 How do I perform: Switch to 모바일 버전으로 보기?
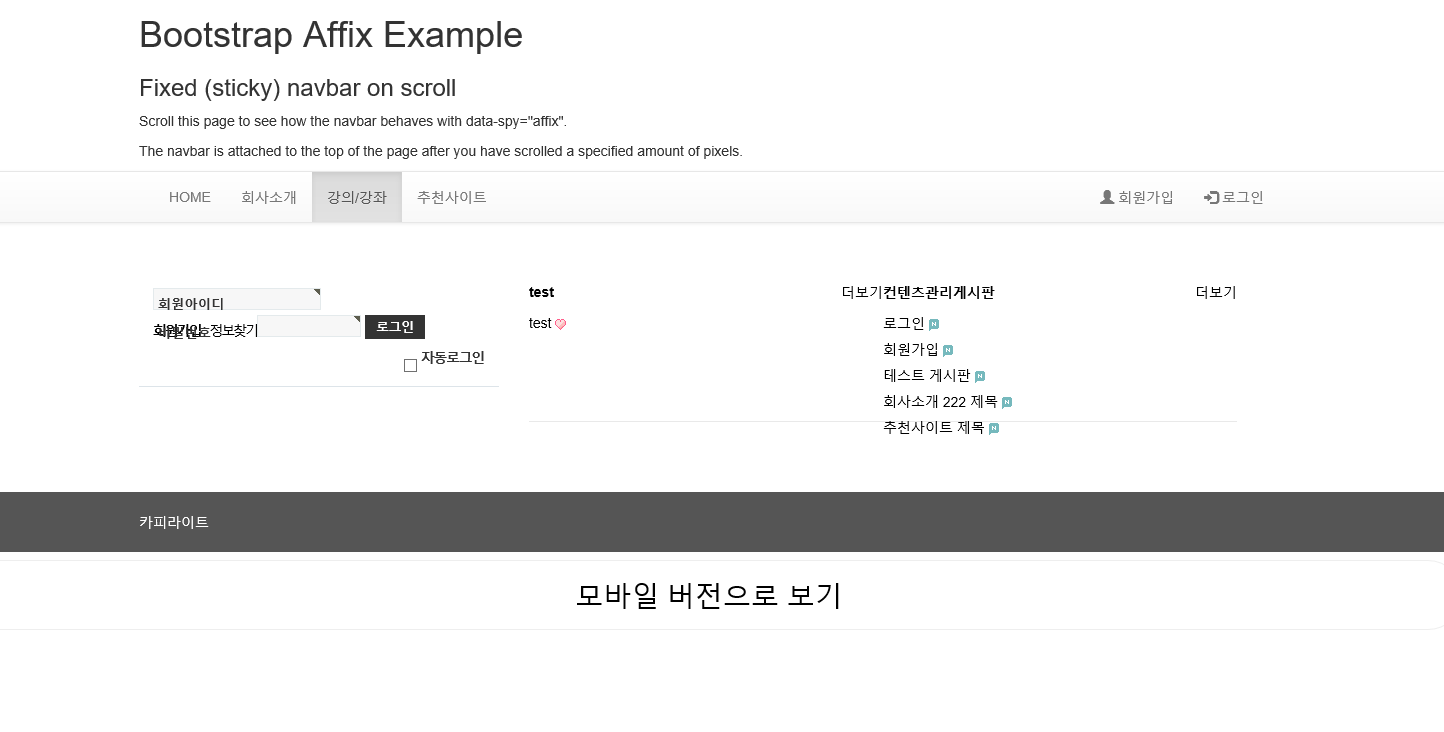(x=709, y=595)
